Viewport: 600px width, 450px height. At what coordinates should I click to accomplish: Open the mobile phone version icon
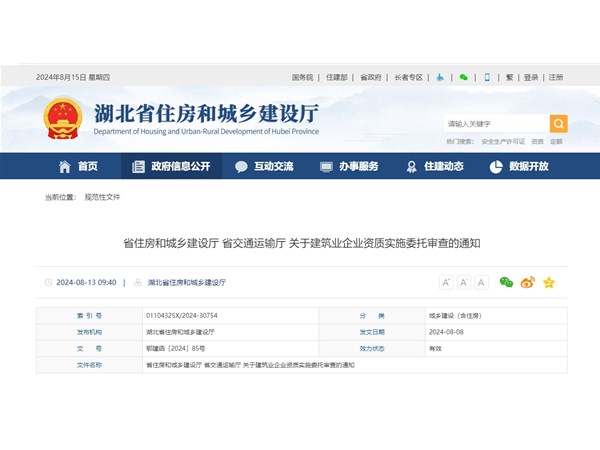pyautogui.click(x=487, y=77)
